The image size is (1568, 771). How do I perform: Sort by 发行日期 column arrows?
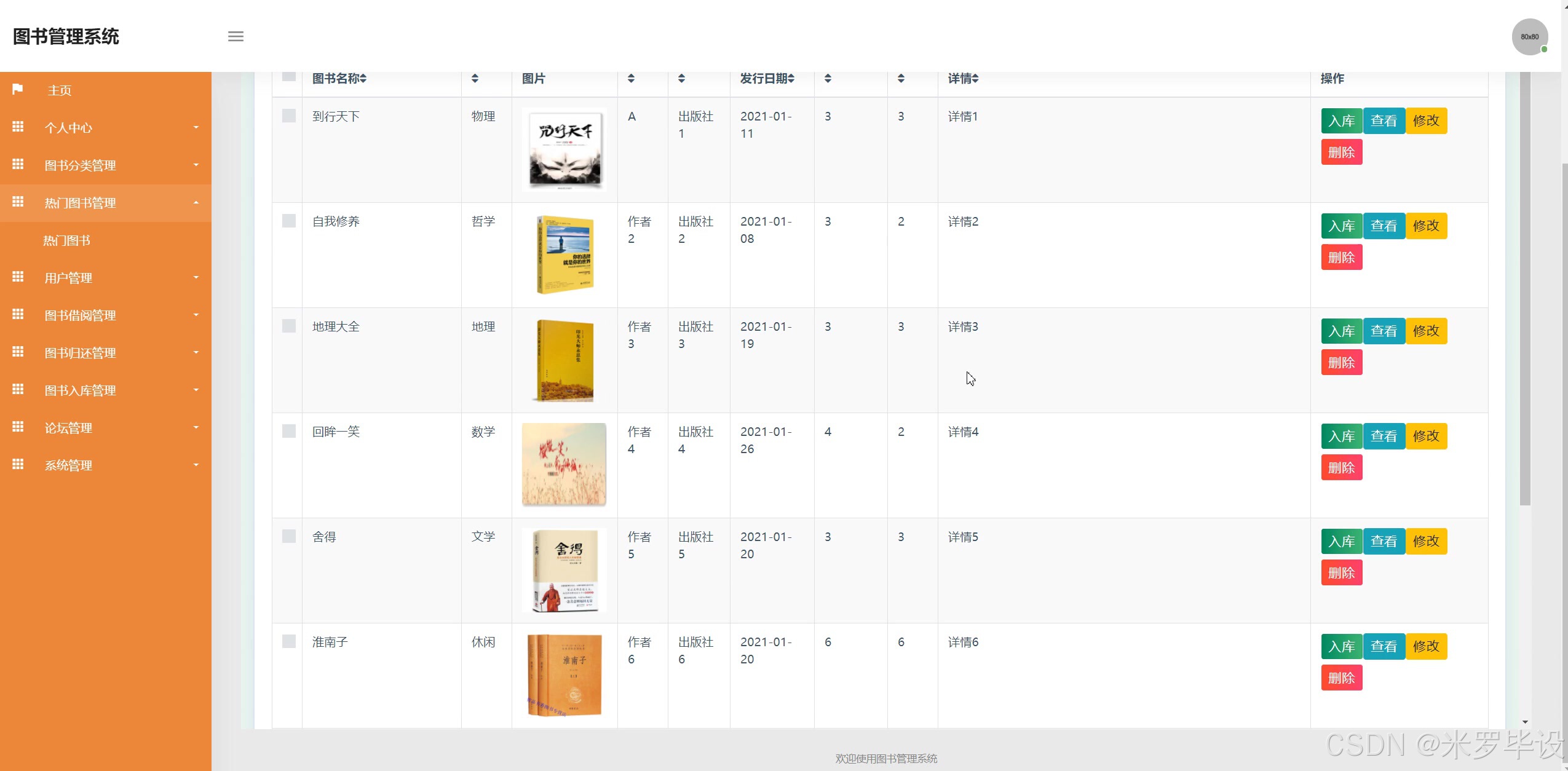(x=791, y=79)
